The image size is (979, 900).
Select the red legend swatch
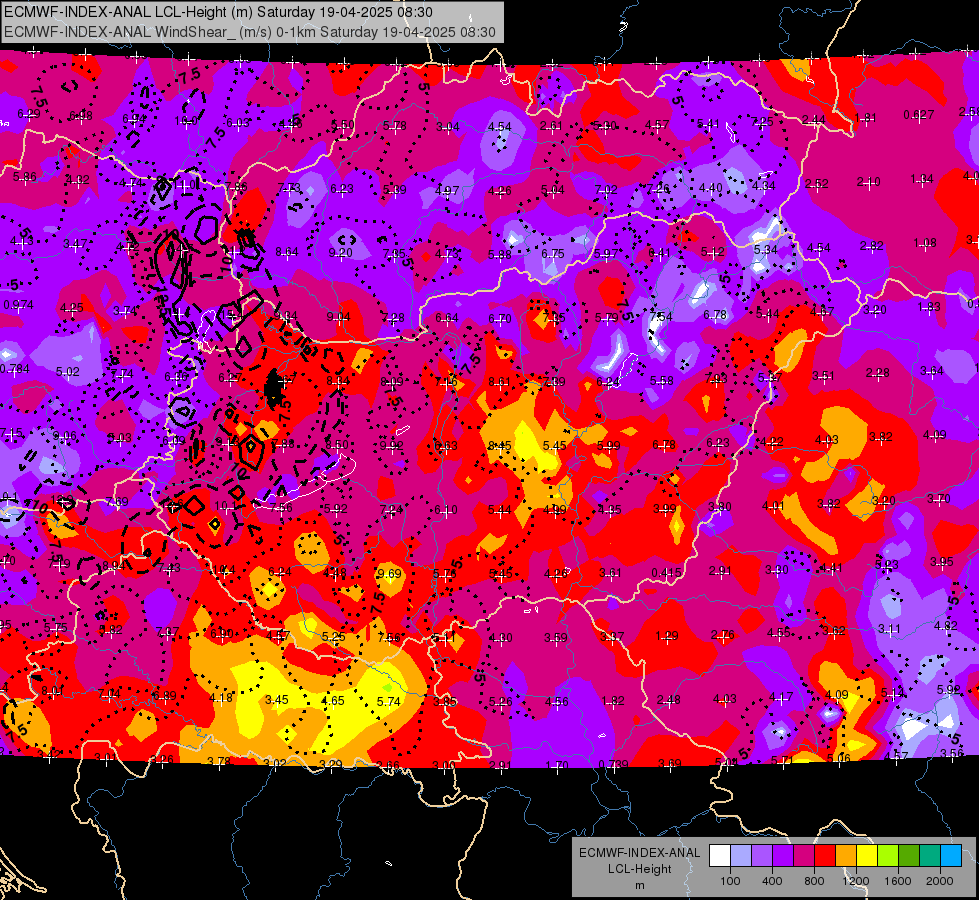pyautogui.click(x=825, y=856)
